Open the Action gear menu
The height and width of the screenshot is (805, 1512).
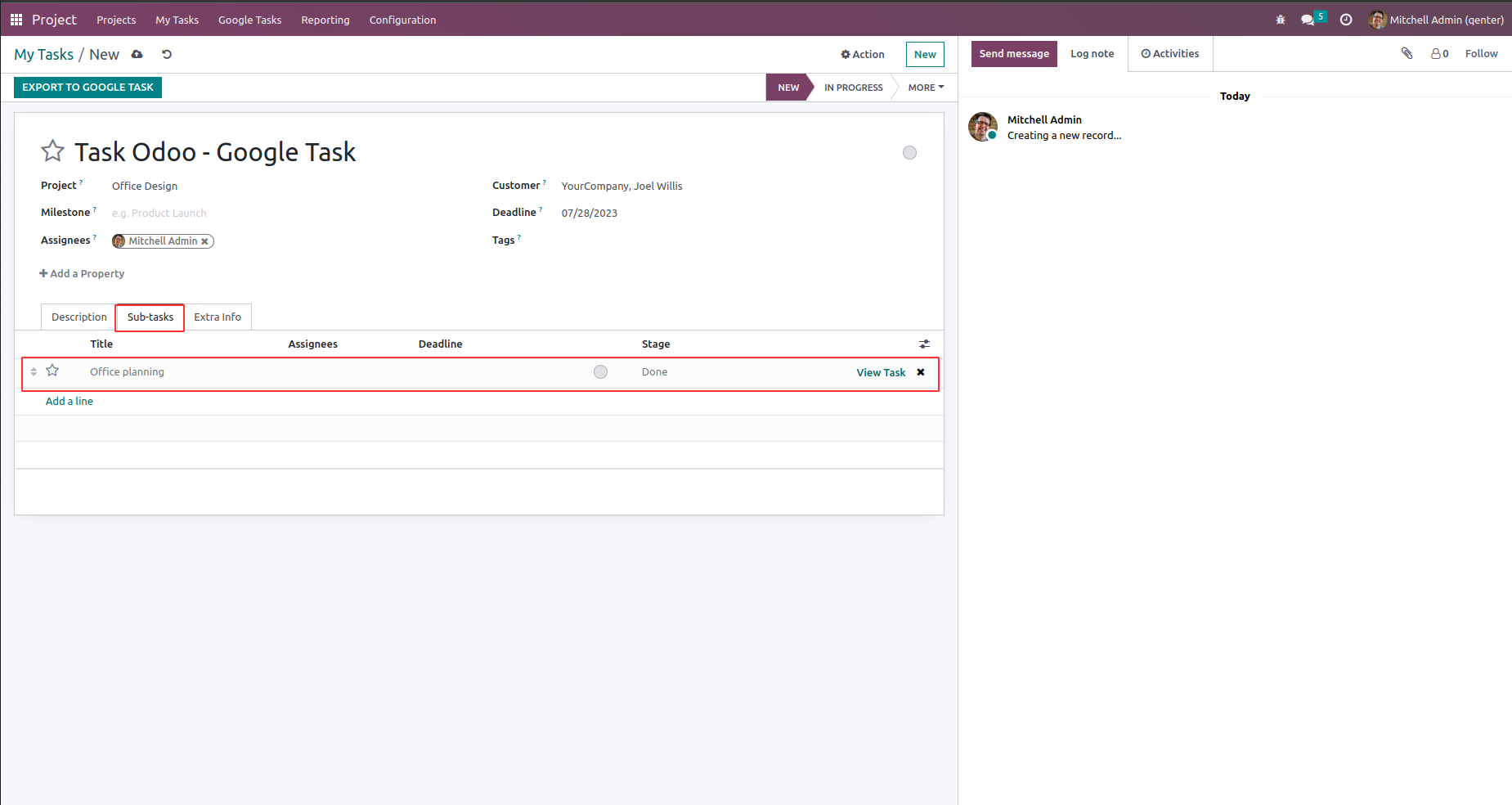[863, 55]
